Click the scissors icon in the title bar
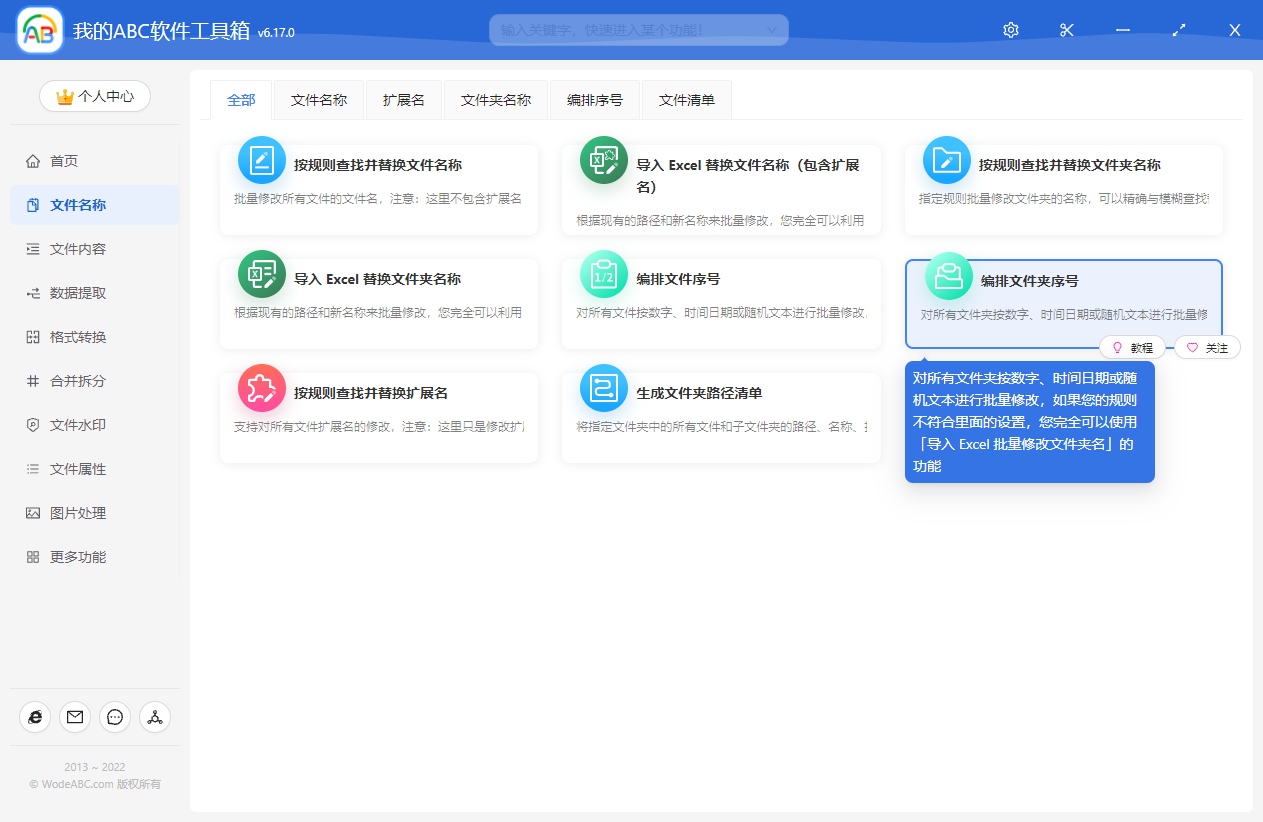 1066,30
